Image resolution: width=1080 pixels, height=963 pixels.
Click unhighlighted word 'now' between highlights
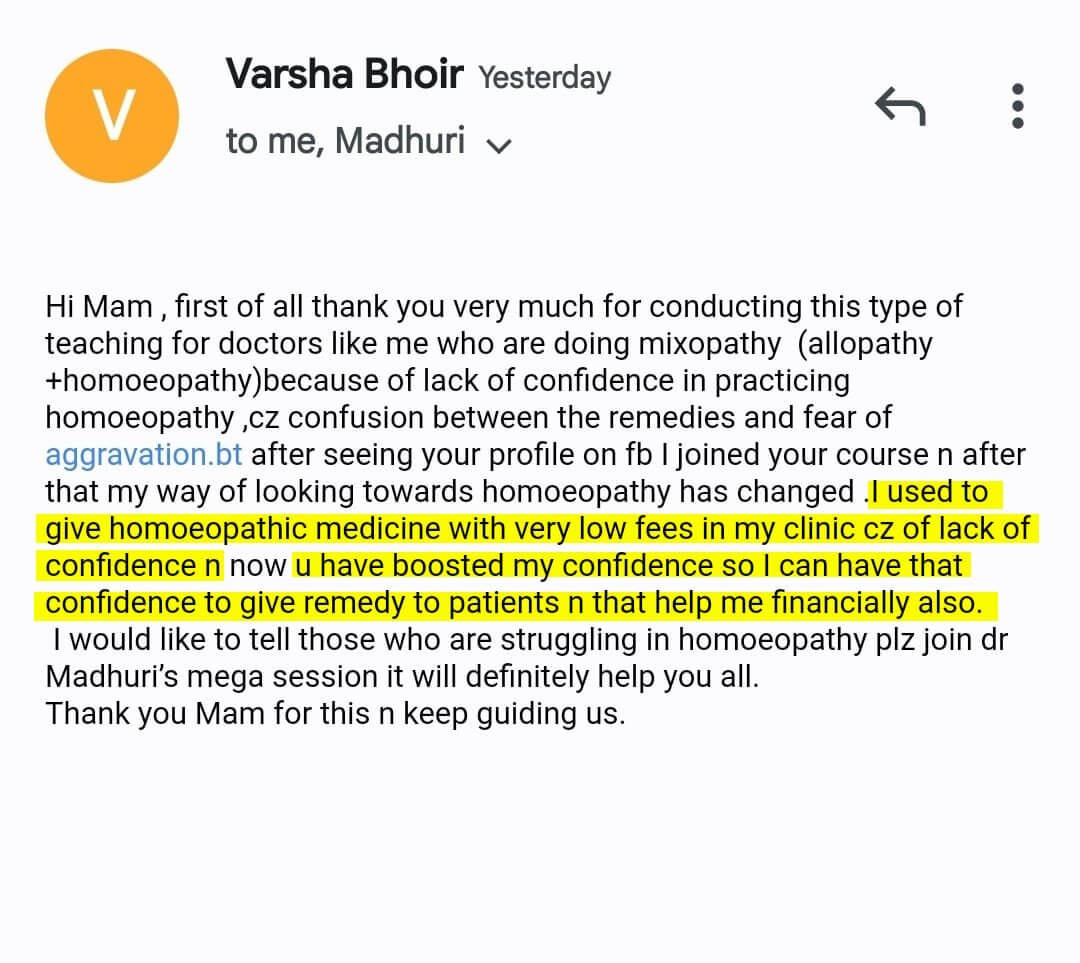(x=258, y=566)
